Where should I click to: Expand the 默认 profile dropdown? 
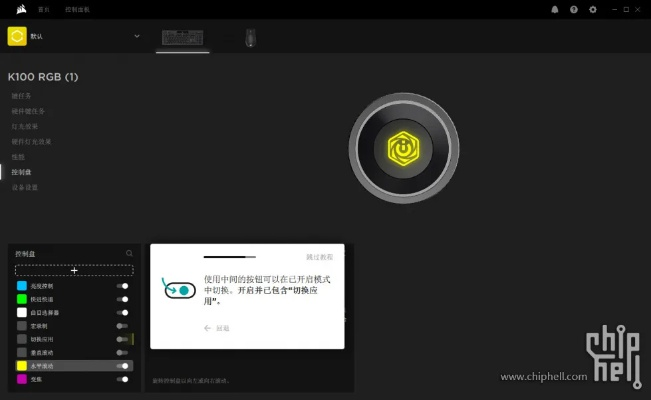click(x=137, y=37)
